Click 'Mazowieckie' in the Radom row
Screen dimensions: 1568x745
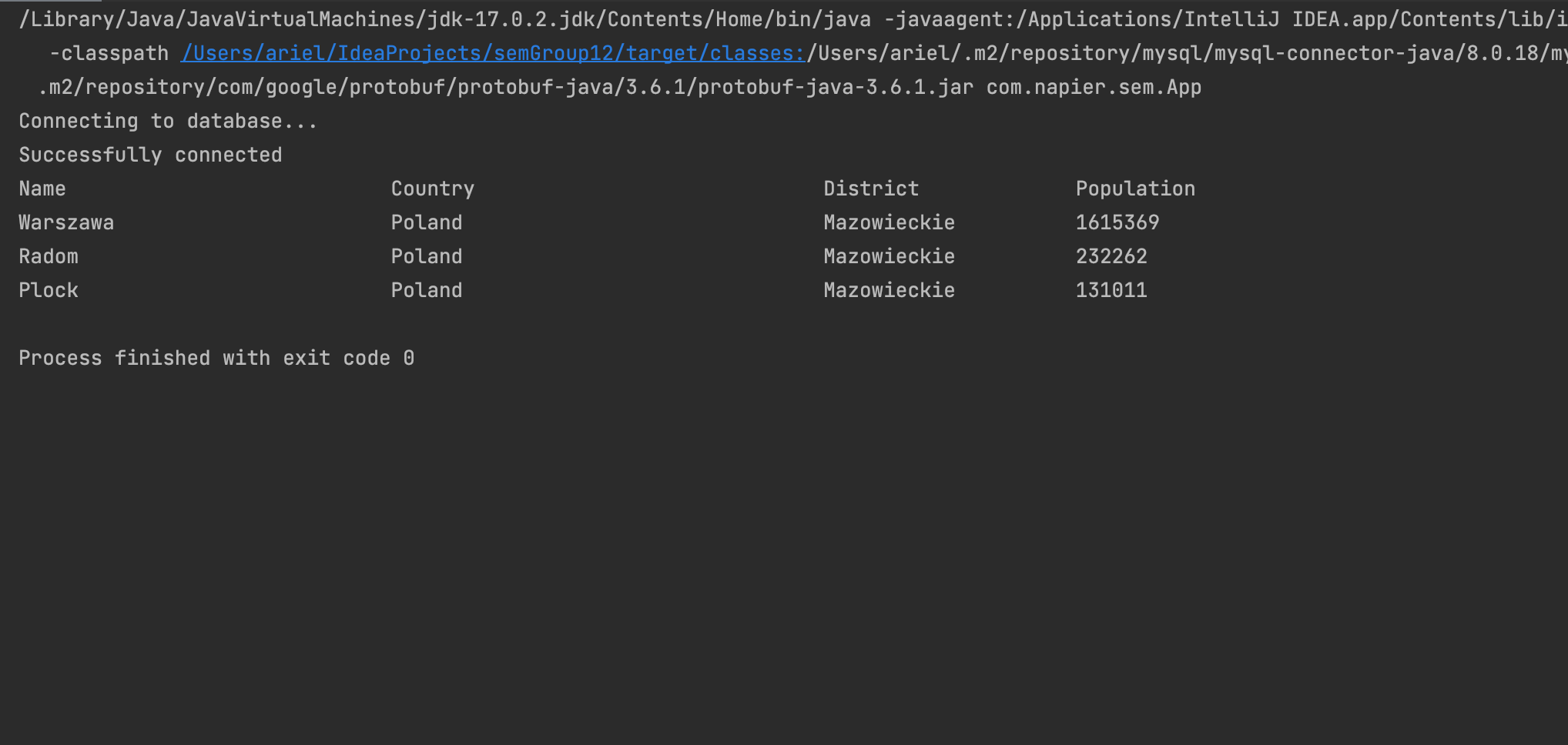[x=889, y=256]
